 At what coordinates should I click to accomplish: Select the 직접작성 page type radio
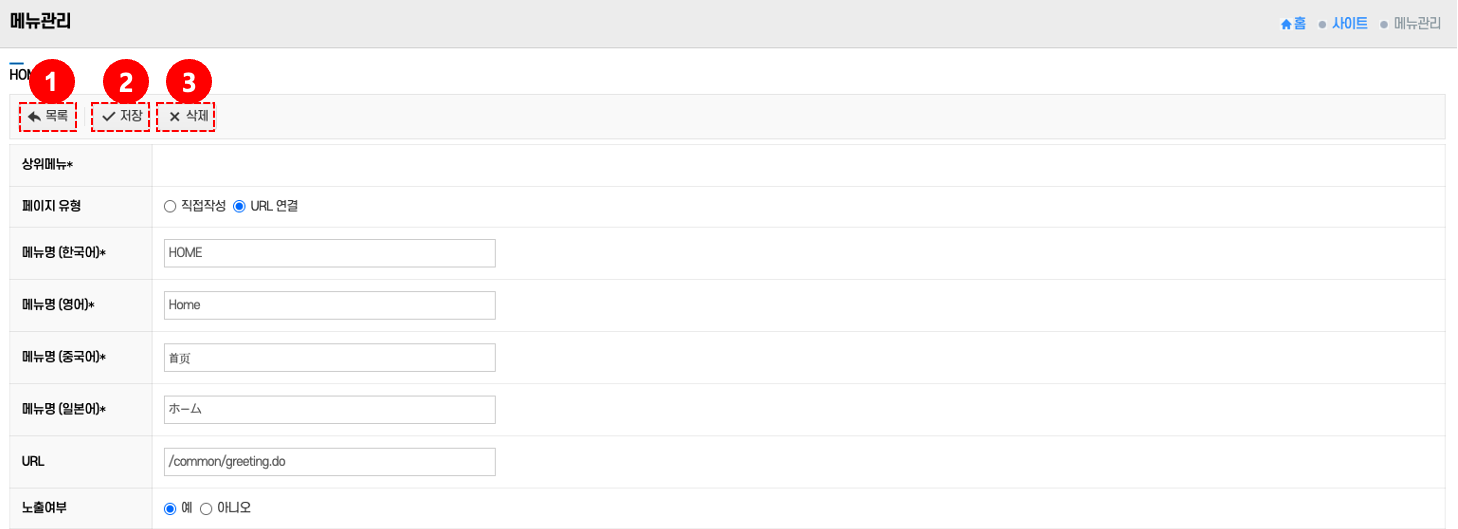click(170, 207)
